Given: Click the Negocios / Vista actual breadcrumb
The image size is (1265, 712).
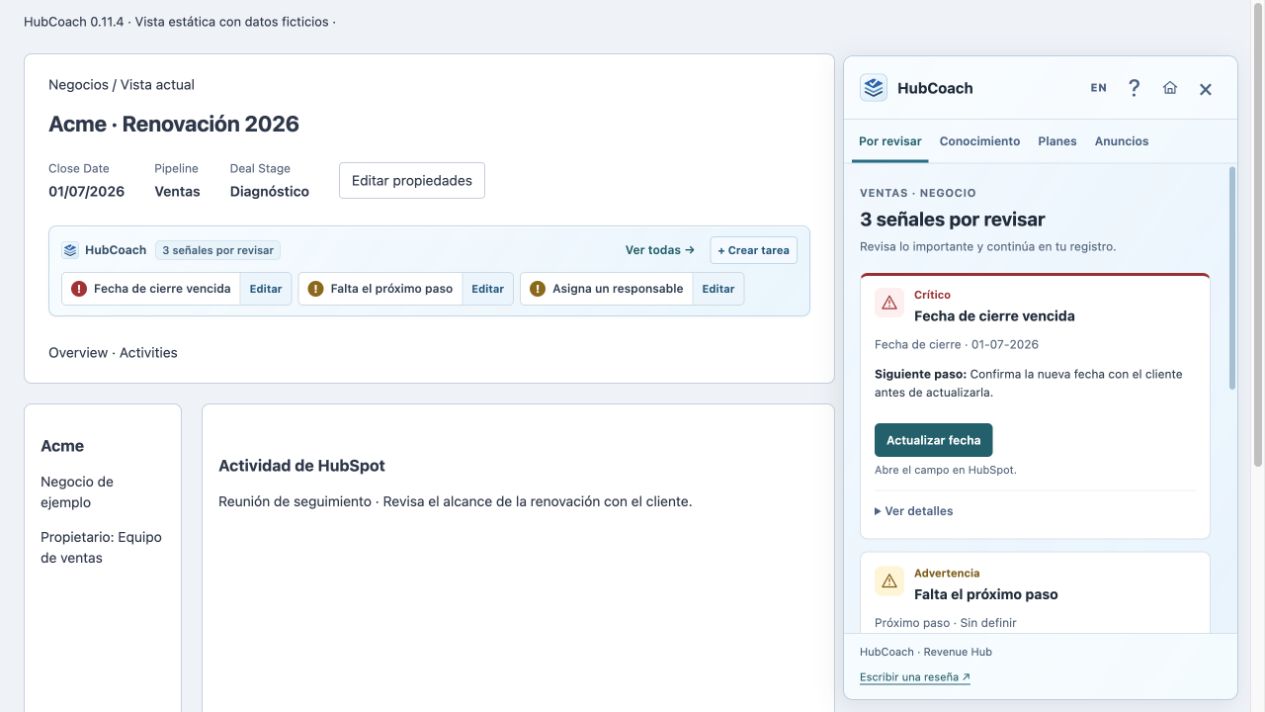Looking at the screenshot, I should (121, 85).
